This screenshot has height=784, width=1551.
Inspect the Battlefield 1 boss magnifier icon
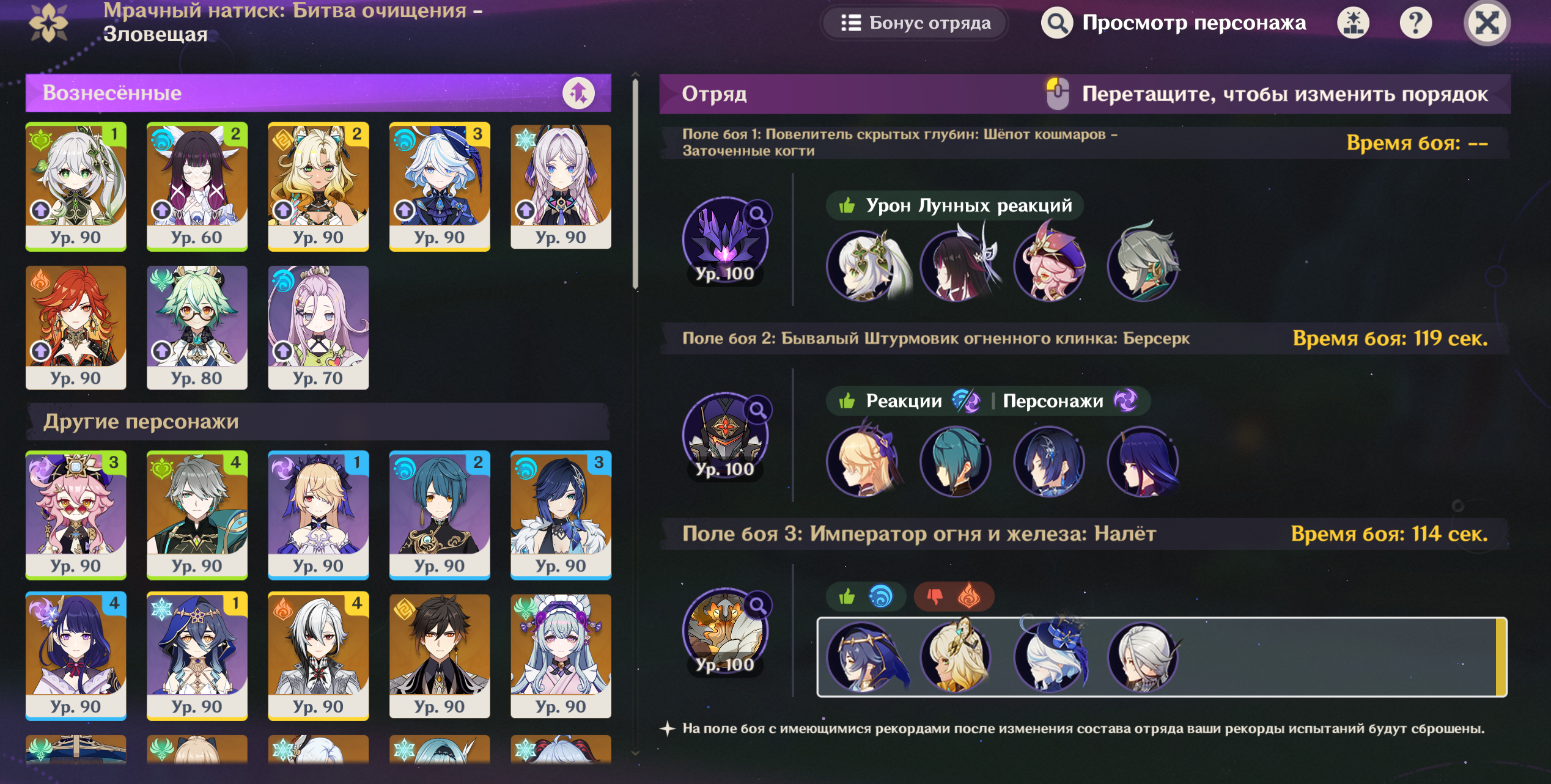[758, 214]
